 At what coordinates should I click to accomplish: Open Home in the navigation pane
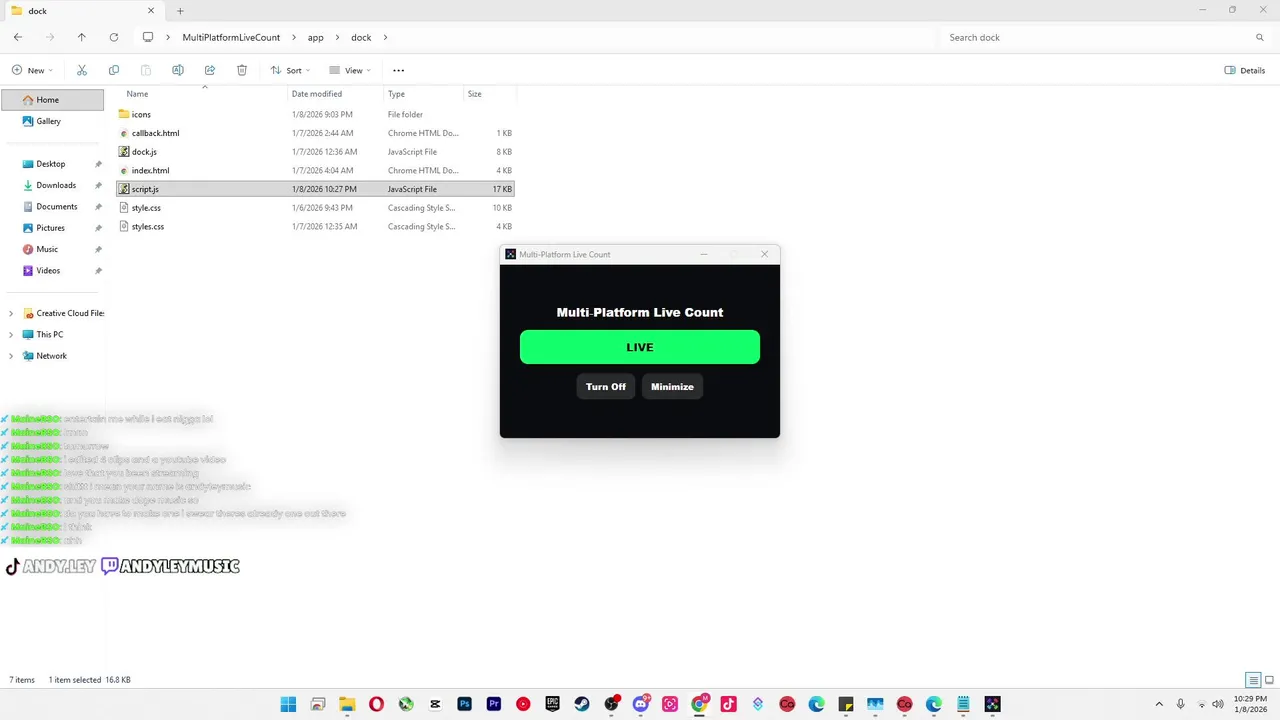pos(53,100)
